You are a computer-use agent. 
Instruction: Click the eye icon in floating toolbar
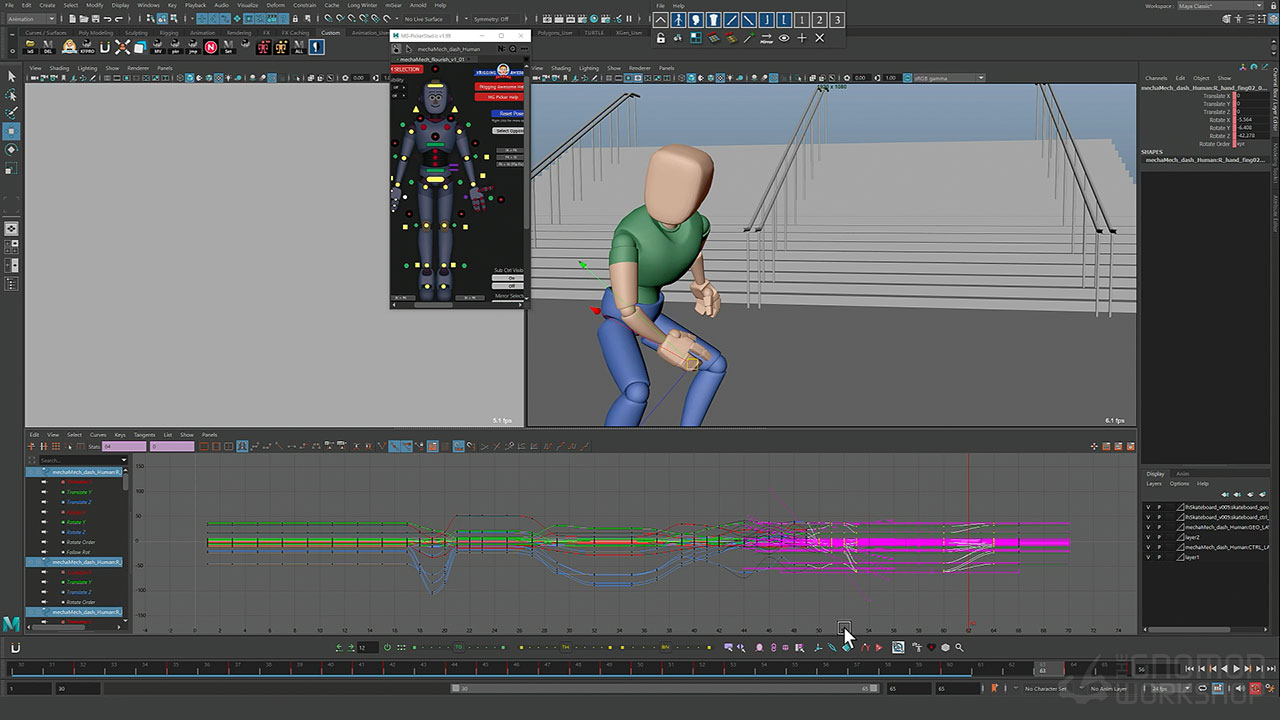(784, 38)
